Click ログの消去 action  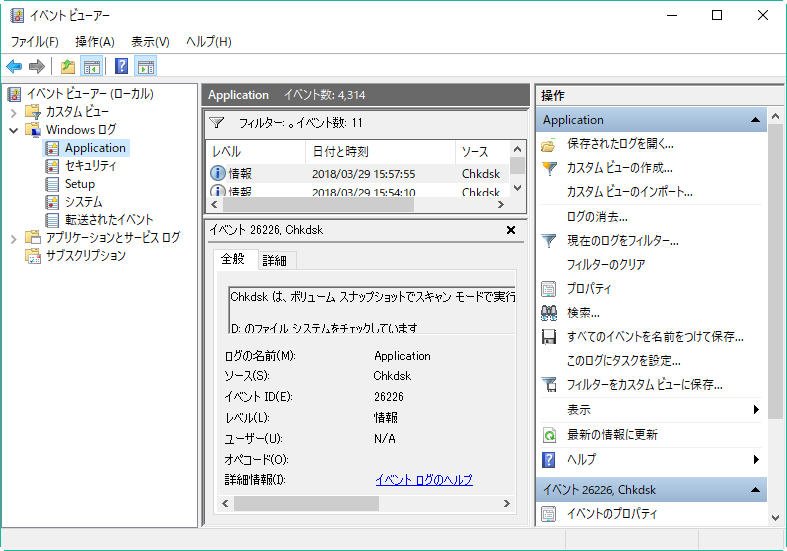click(x=597, y=217)
